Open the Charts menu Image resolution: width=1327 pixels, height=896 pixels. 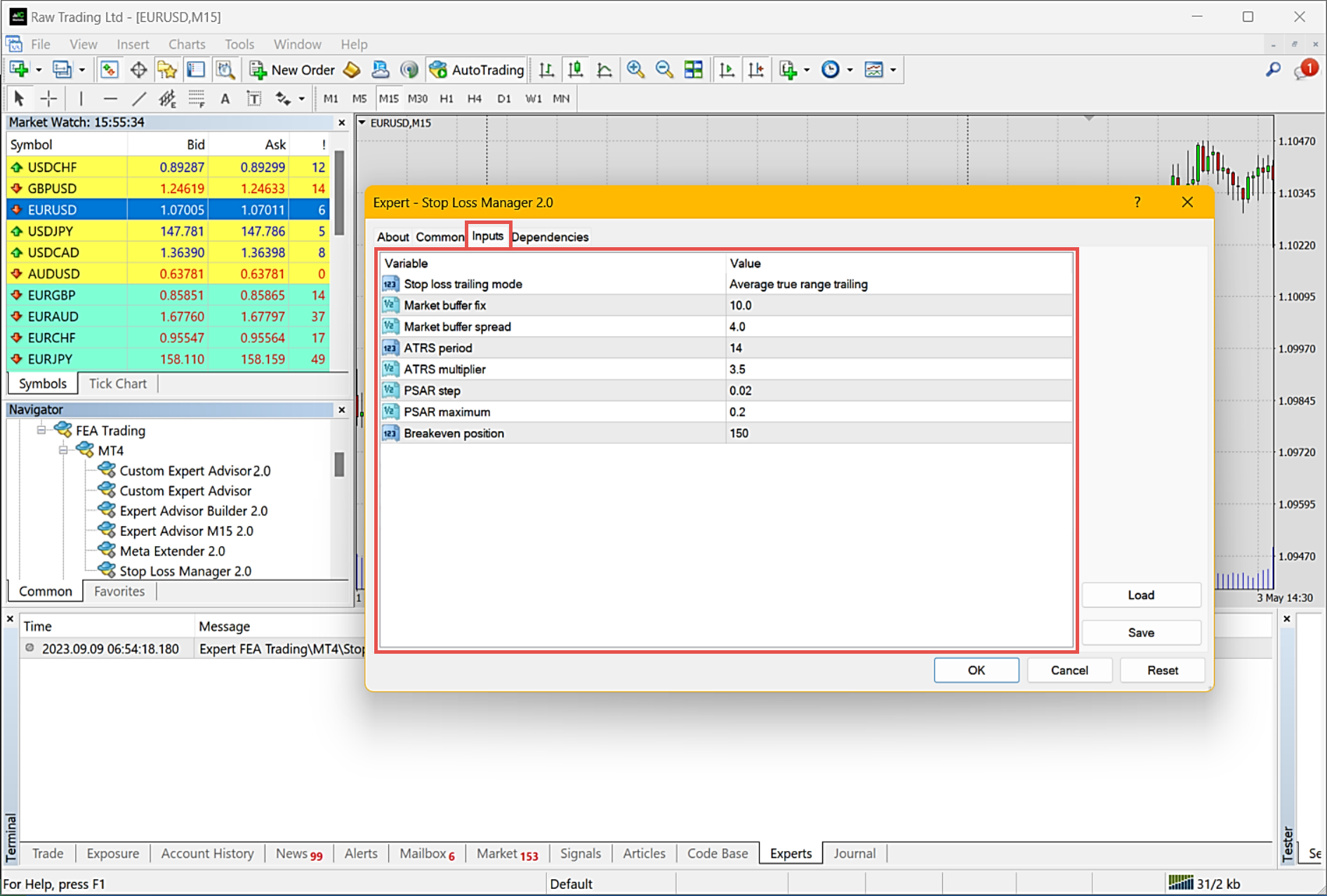point(187,44)
